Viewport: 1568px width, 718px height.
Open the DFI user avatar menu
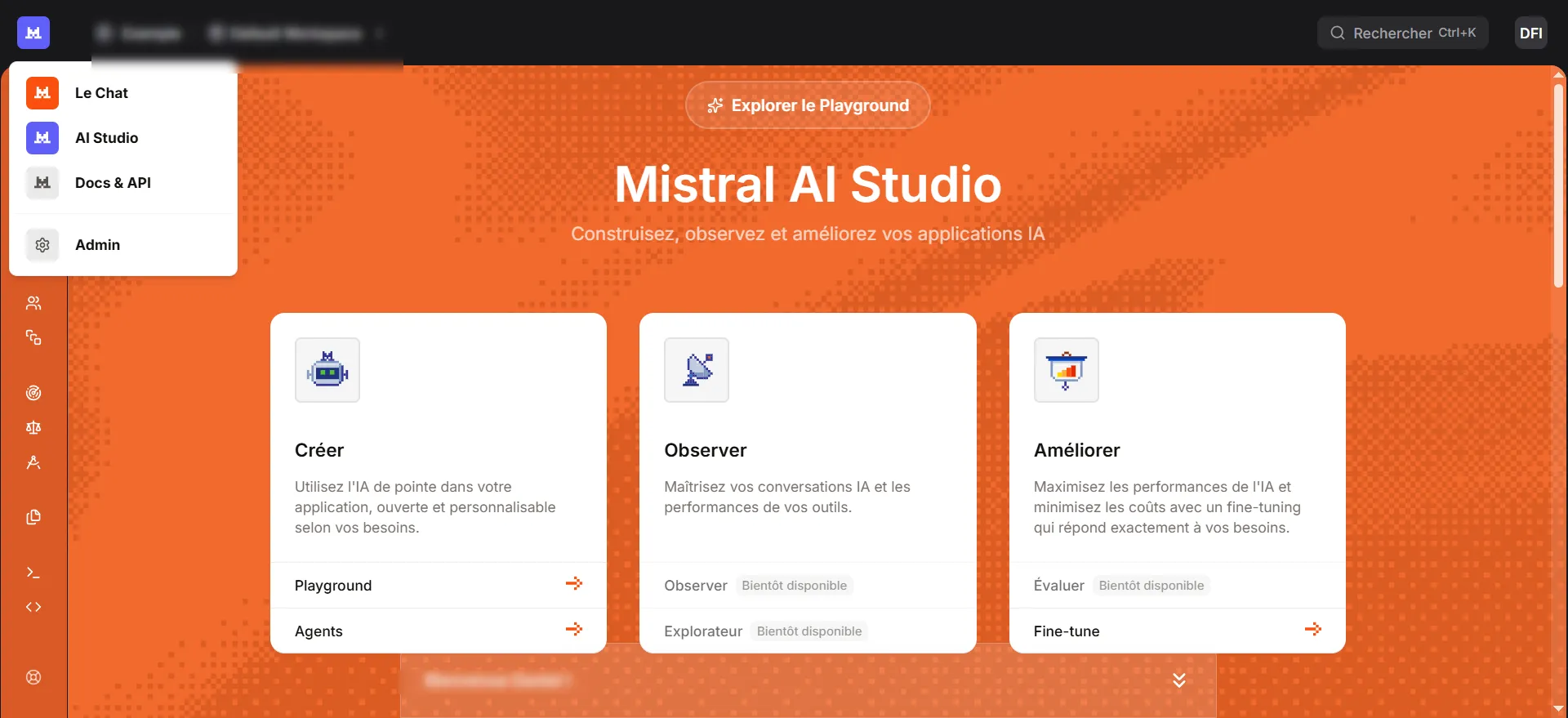(x=1530, y=33)
